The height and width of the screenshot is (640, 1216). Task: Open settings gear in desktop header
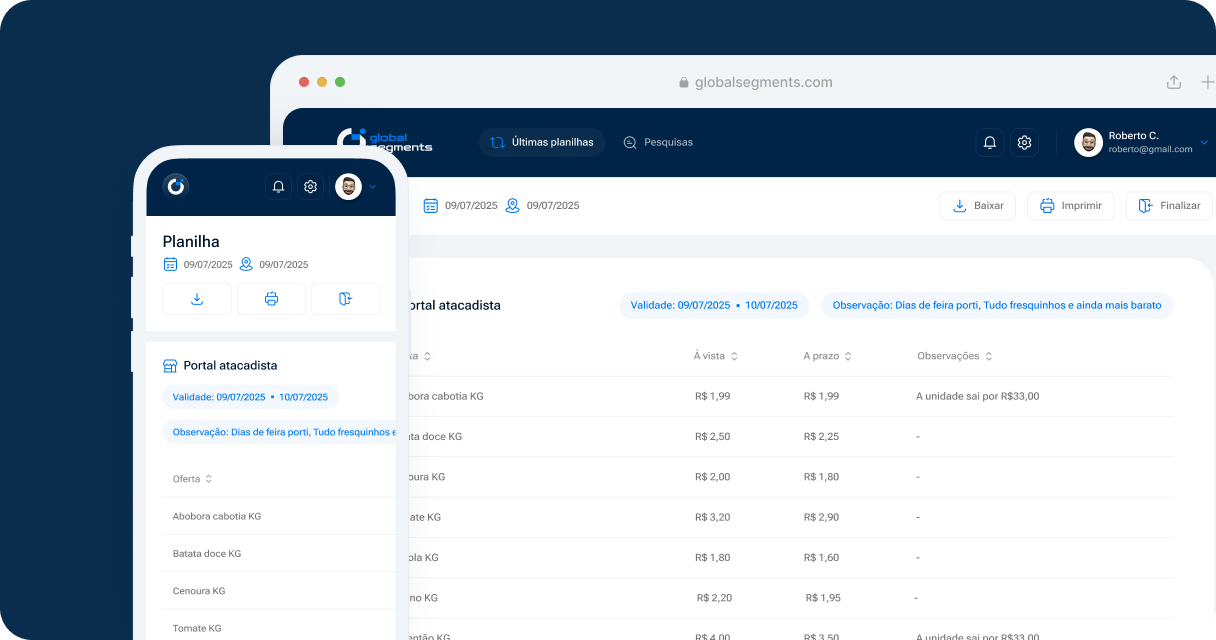point(1024,143)
